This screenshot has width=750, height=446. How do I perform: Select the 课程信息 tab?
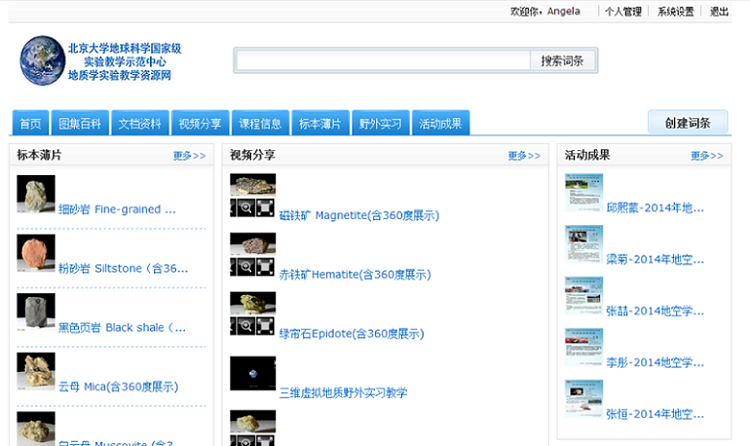point(260,124)
